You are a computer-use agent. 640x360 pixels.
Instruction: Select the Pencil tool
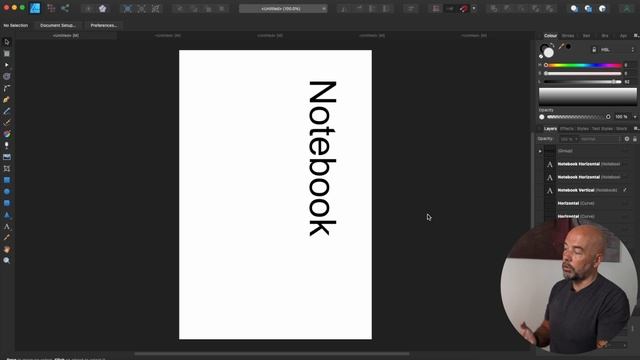(x=7, y=111)
